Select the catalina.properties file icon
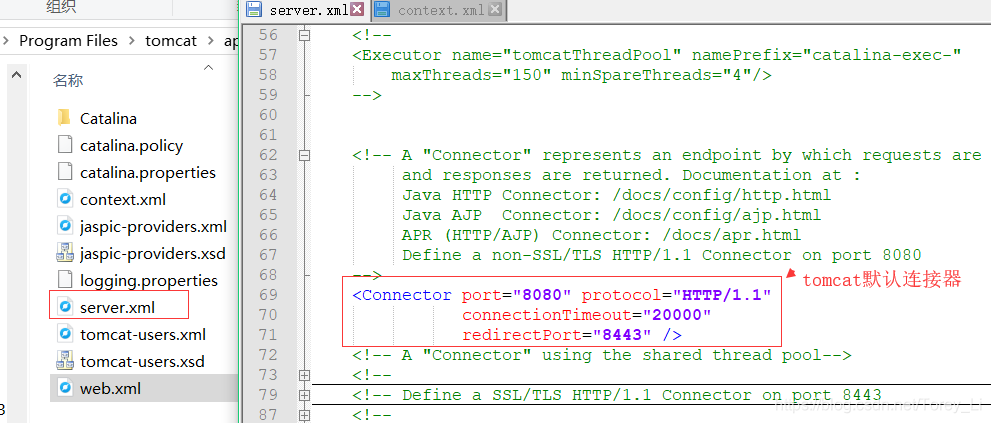991x423 pixels. tap(65, 172)
